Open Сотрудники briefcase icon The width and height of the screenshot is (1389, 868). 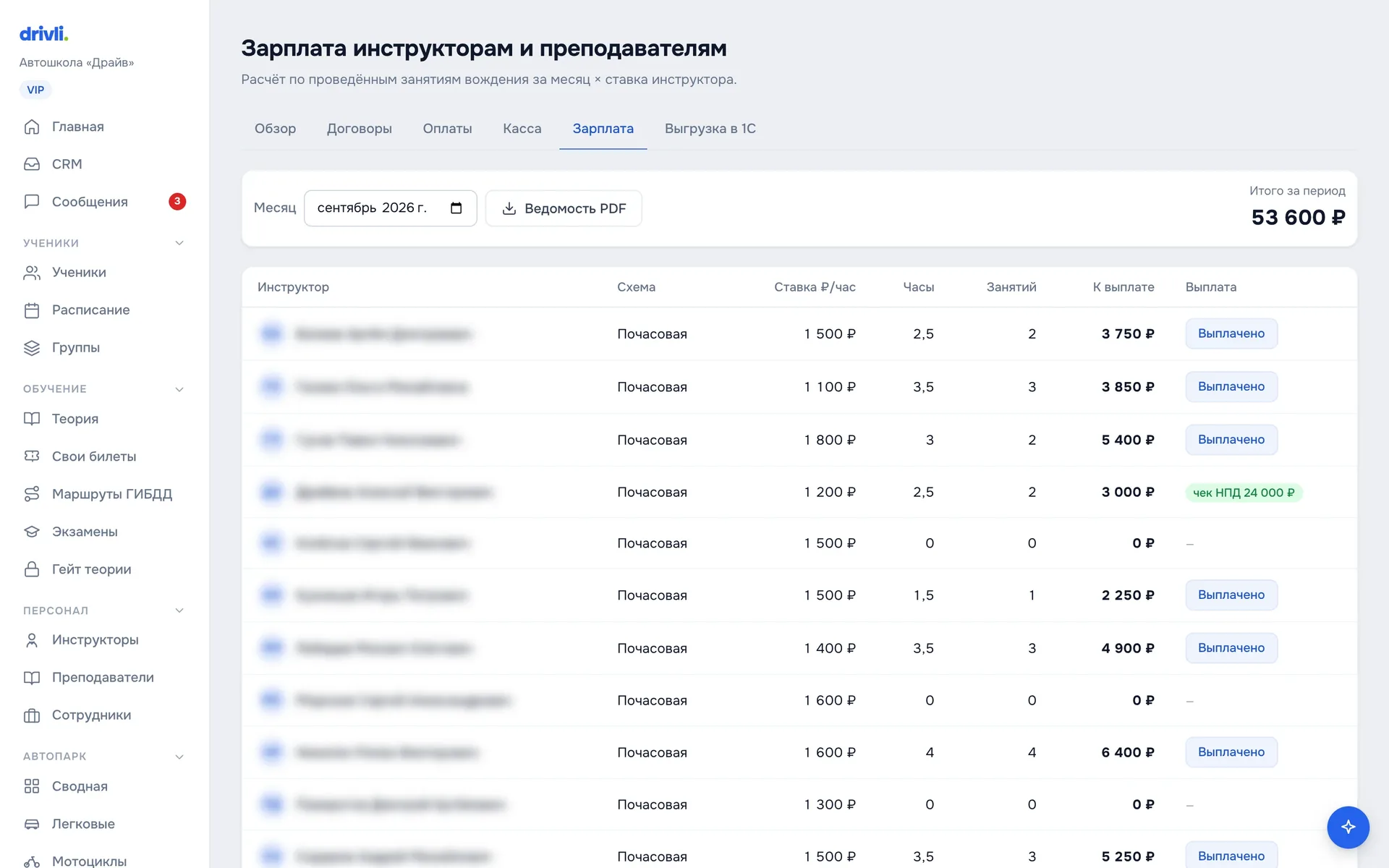coord(32,715)
